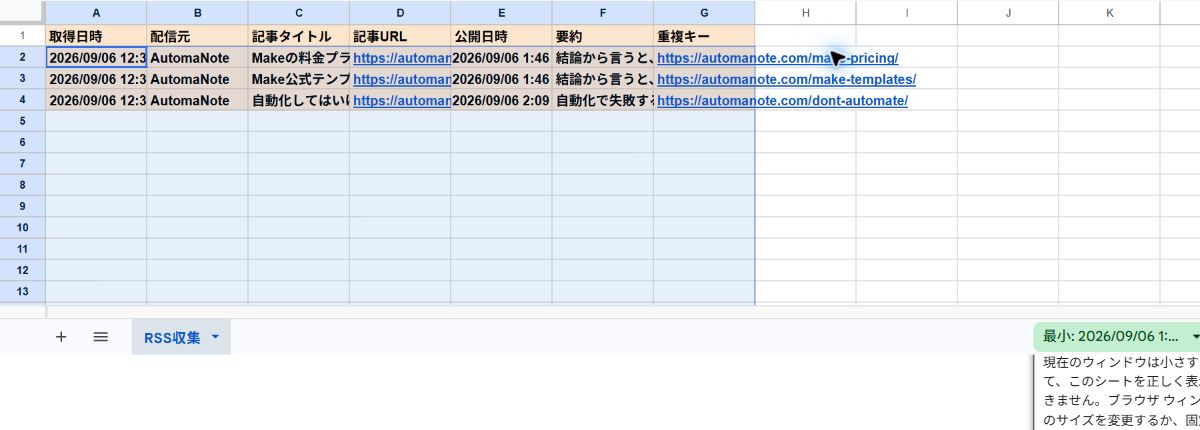Select row 5 header
Viewport: 1200px width, 430px height.
(x=22, y=121)
